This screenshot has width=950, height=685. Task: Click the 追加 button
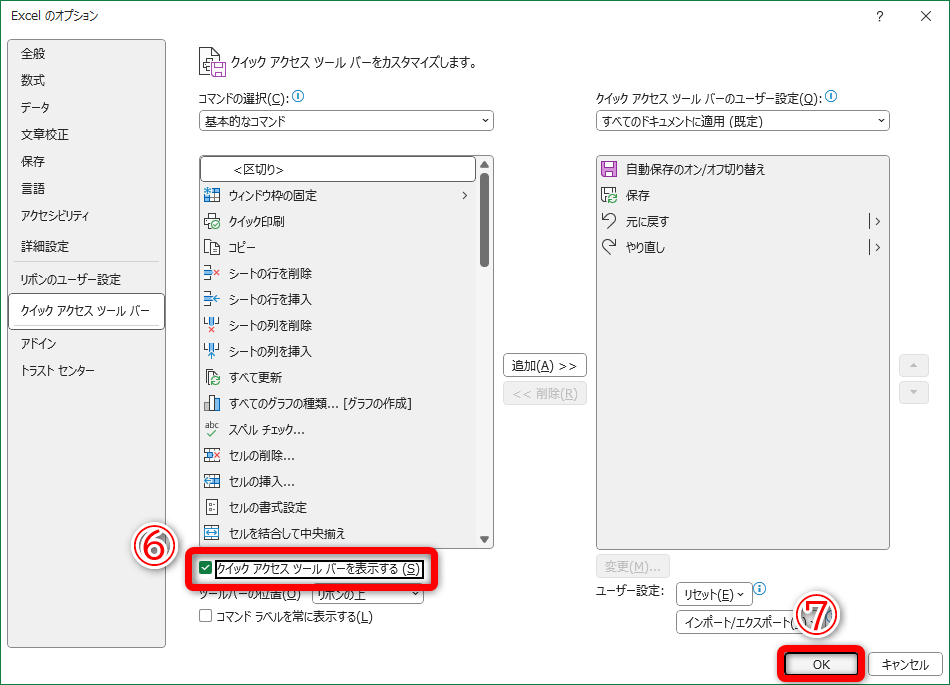[x=544, y=365]
